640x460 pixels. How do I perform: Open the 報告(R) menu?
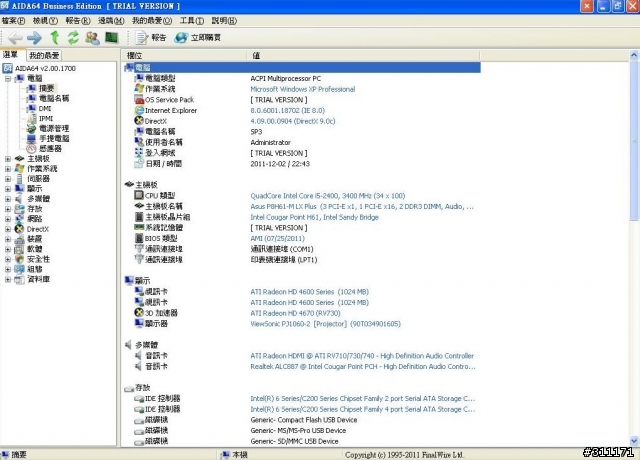(x=78, y=20)
